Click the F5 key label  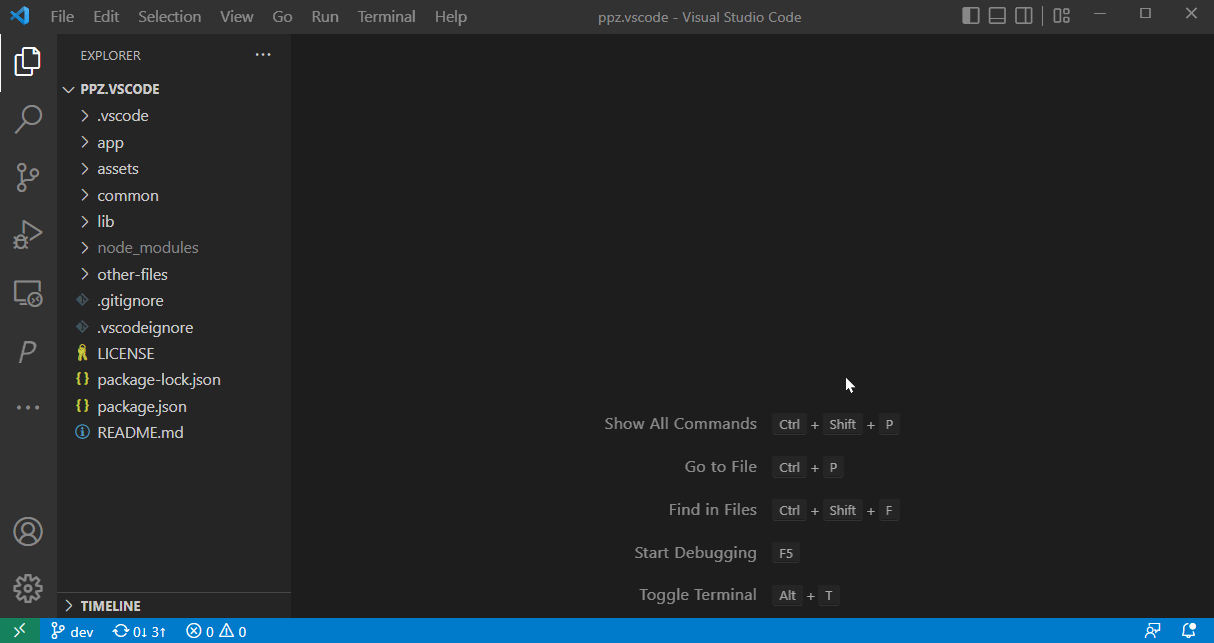point(786,553)
